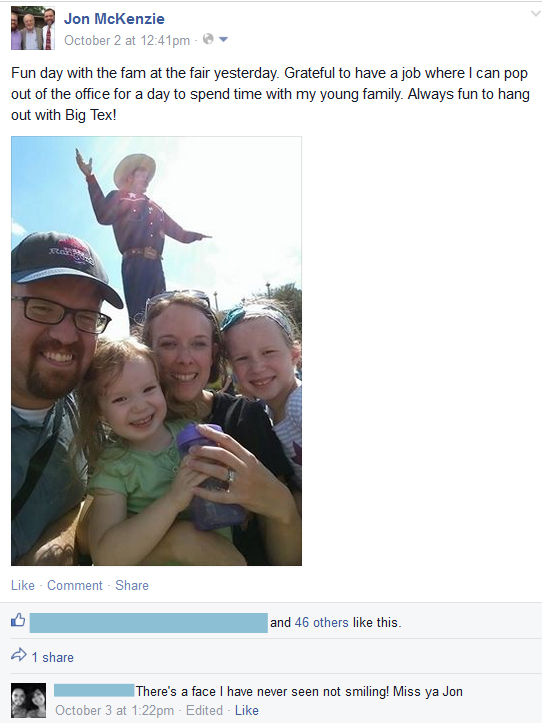Open the Big Tex family photo
The width and height of the screenshot is (542, 723).
pyautogui.click(x=156, y=351)
